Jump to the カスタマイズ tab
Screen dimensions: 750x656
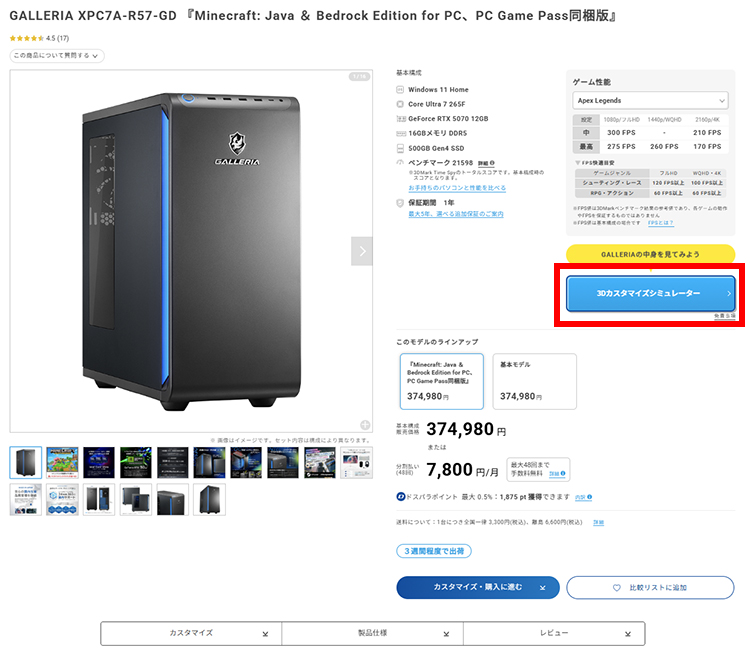(191, 633)
